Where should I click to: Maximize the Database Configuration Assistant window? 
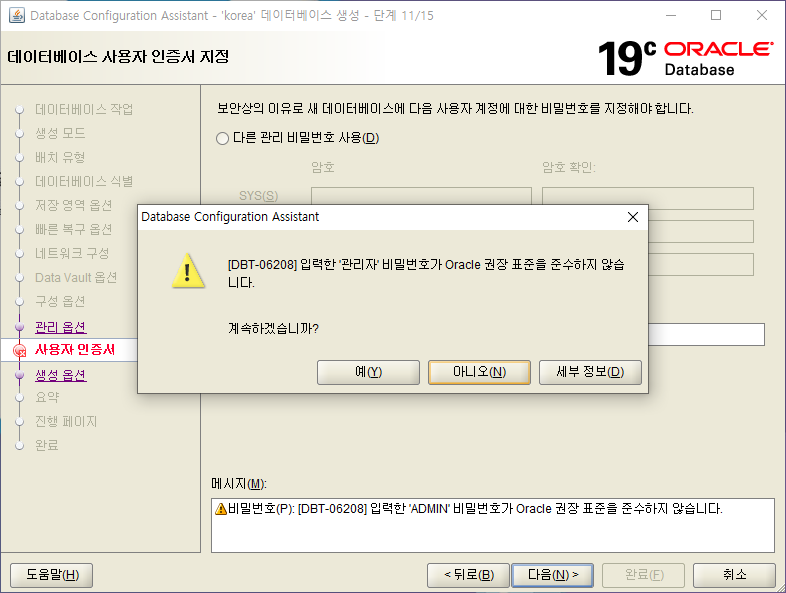click(x=716, y=16)
